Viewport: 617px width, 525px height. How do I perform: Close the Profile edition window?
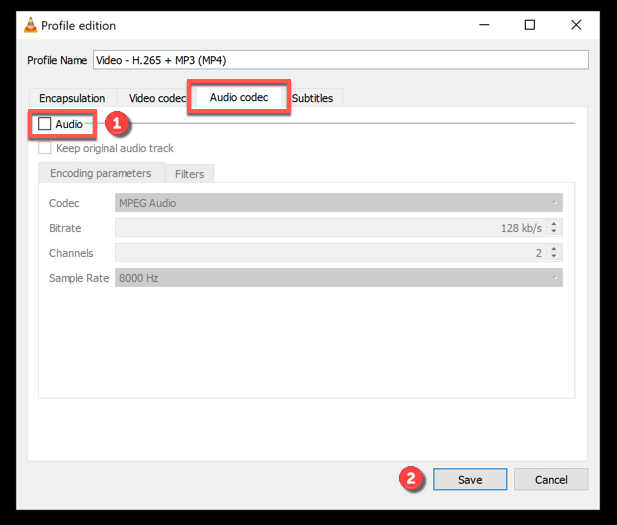click(576, 25)
